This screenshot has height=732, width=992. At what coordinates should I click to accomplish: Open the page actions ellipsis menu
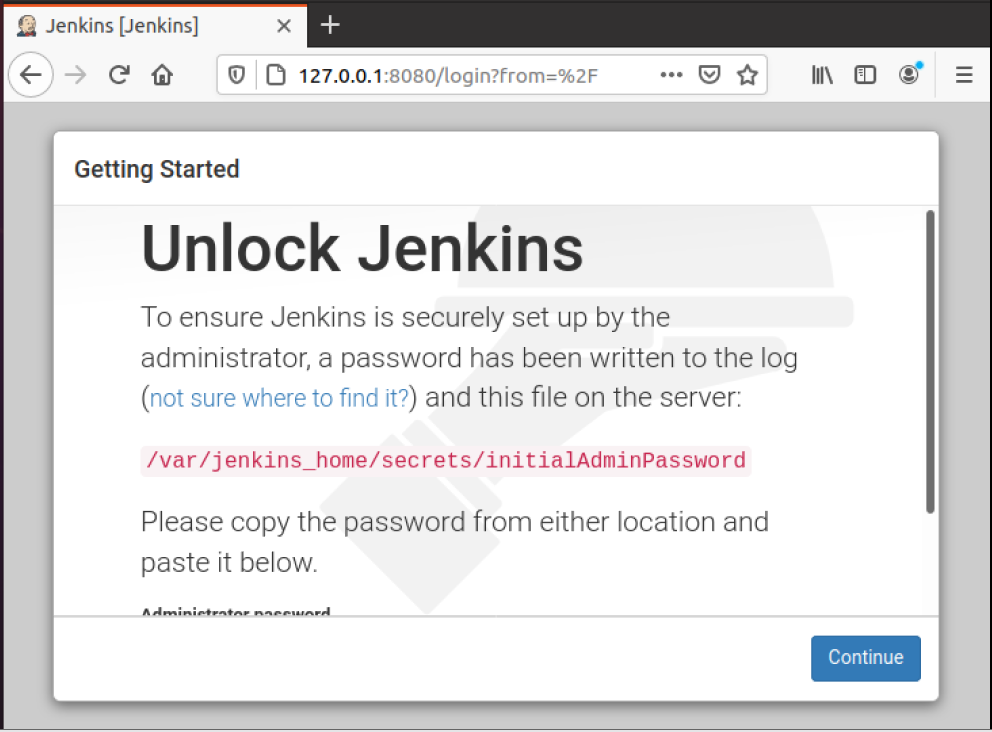click(x=671, y=75)
